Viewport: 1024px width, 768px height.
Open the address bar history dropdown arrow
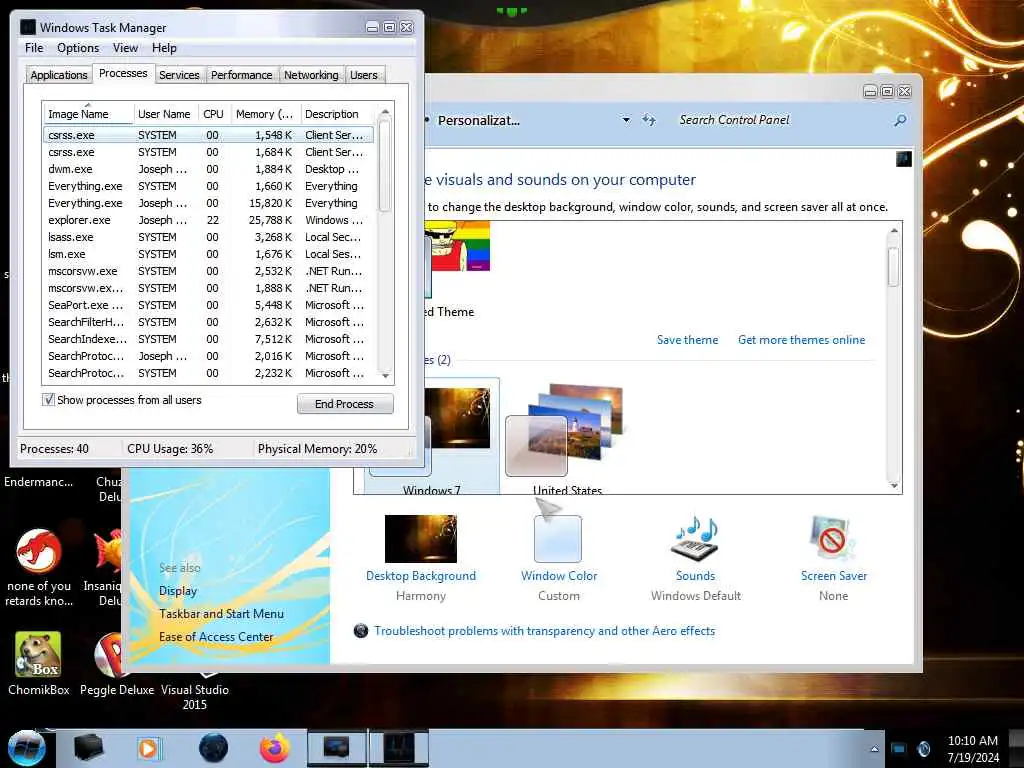(626, 120)
